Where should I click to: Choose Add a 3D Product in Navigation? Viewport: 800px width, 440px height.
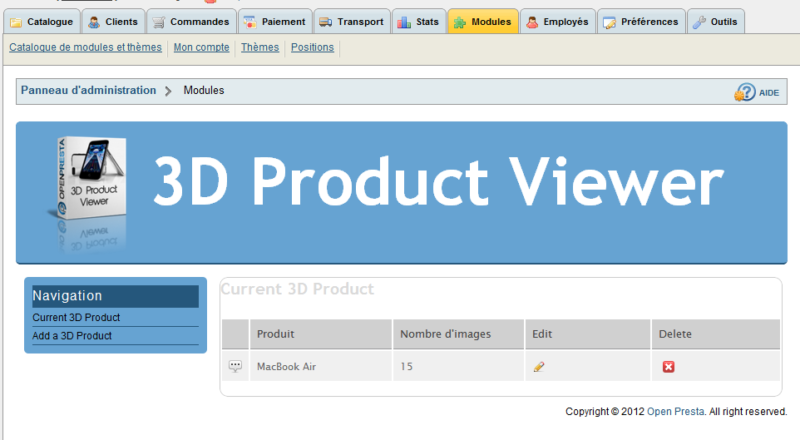click(x=72, y=336)
